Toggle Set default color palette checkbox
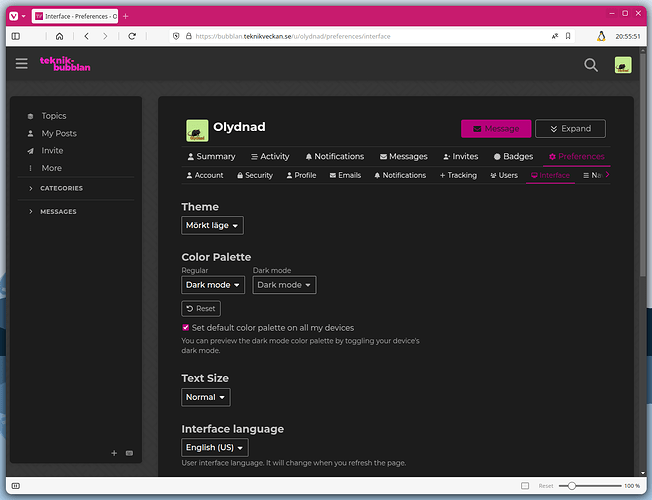652x500 pixels. coord(185,327)
